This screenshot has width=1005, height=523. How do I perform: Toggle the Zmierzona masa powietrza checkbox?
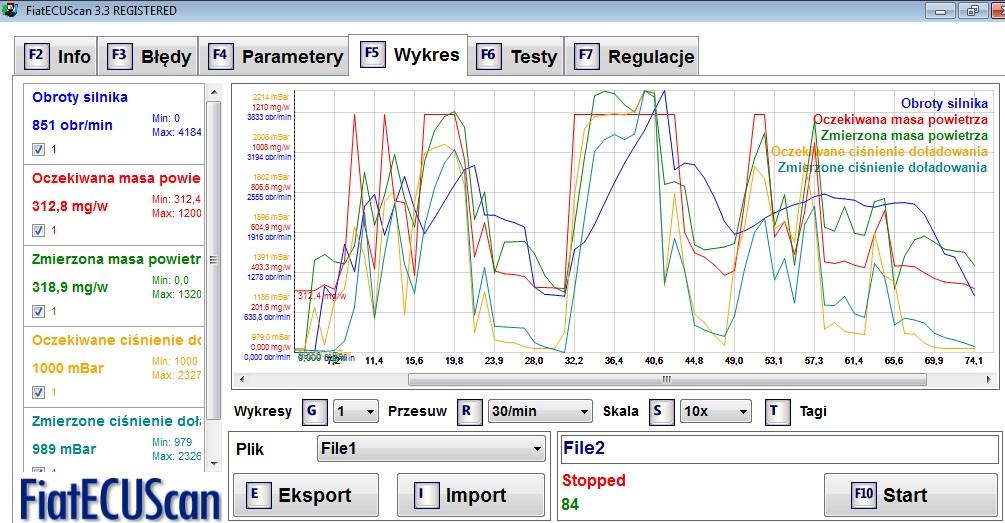click(38, 311)
